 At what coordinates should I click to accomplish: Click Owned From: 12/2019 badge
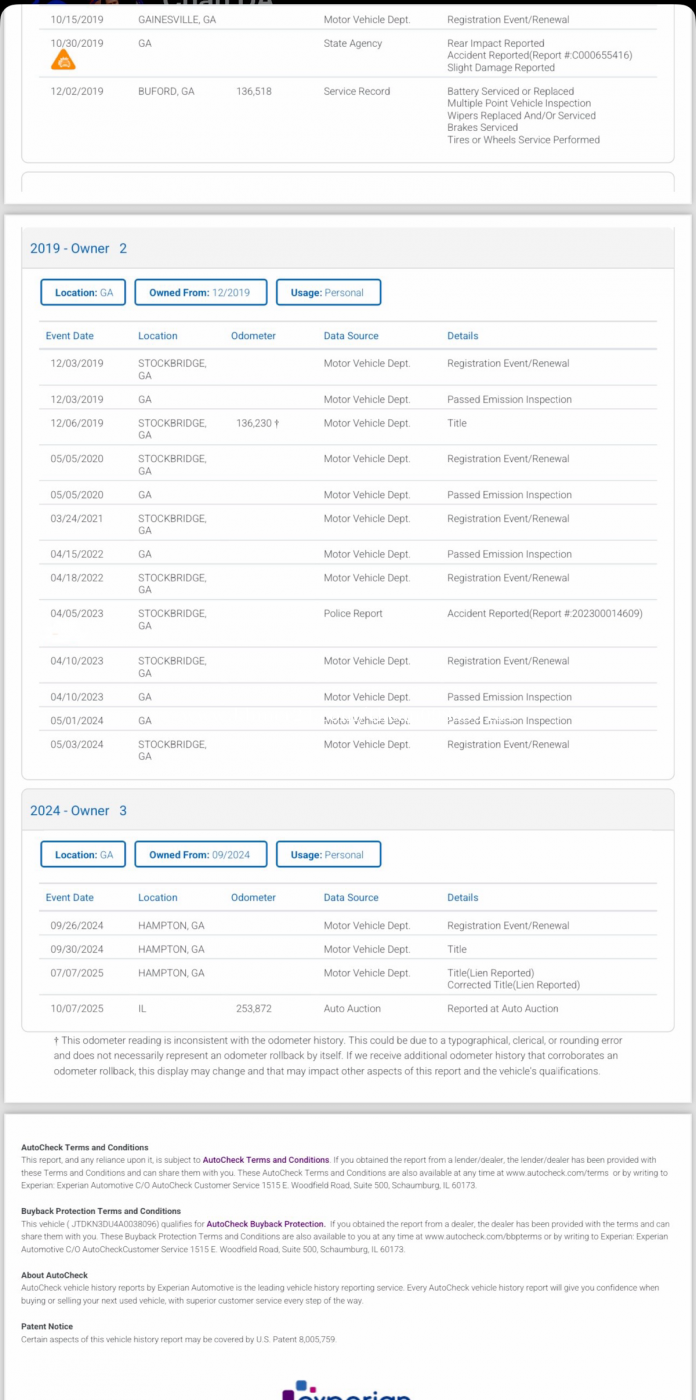pos(201,293)
